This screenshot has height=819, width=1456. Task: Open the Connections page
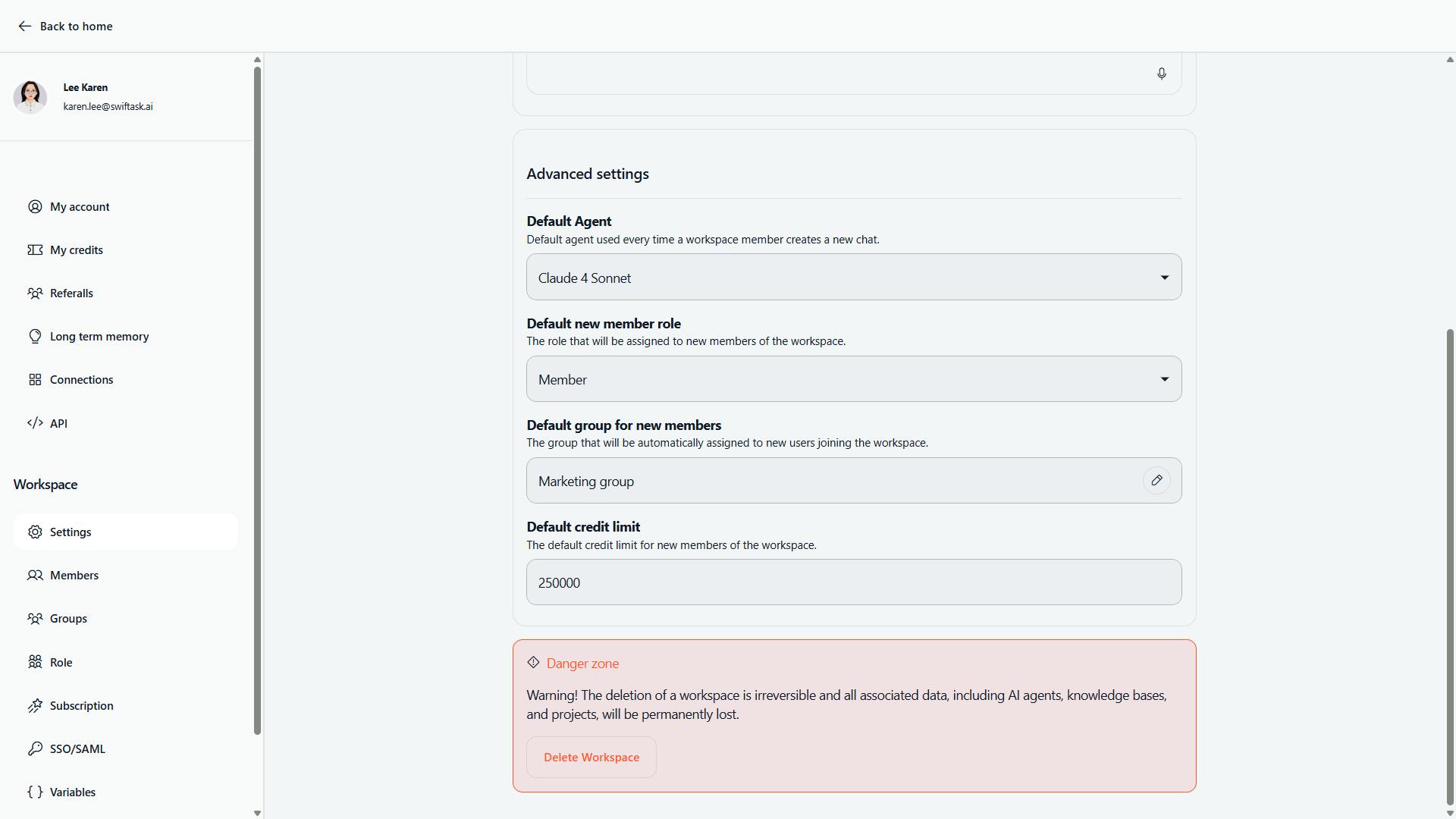coord(81,380)
